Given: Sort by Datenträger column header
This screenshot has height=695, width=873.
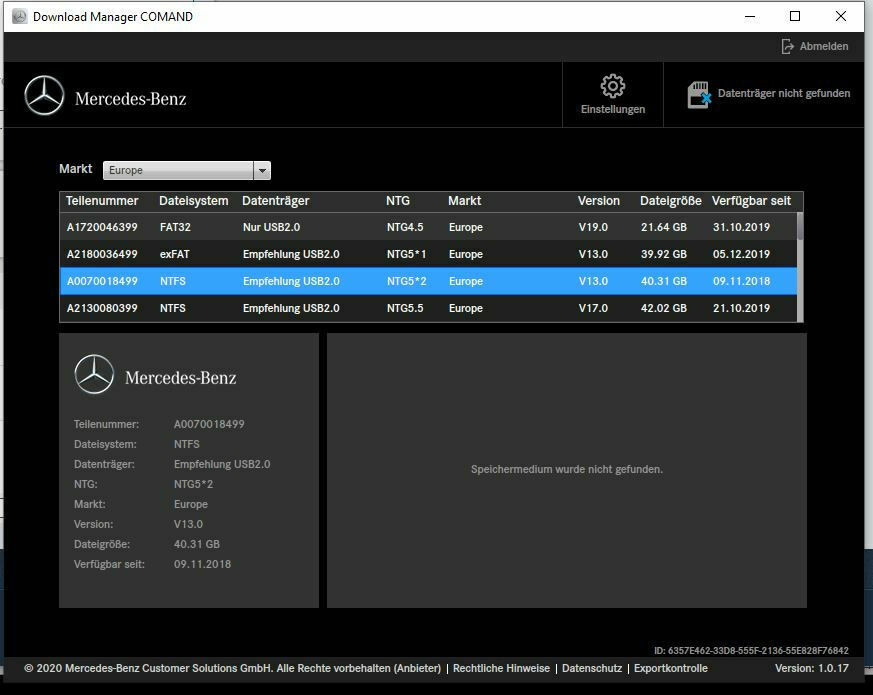Looking at the screenshot, I should 276,201.
